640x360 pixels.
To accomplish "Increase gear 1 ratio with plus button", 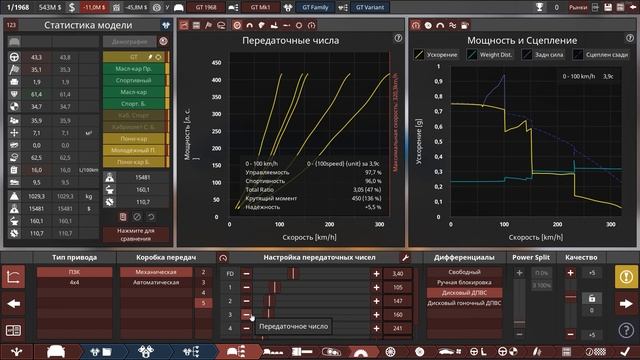I will pyautogui.click(x=376, y=287).
